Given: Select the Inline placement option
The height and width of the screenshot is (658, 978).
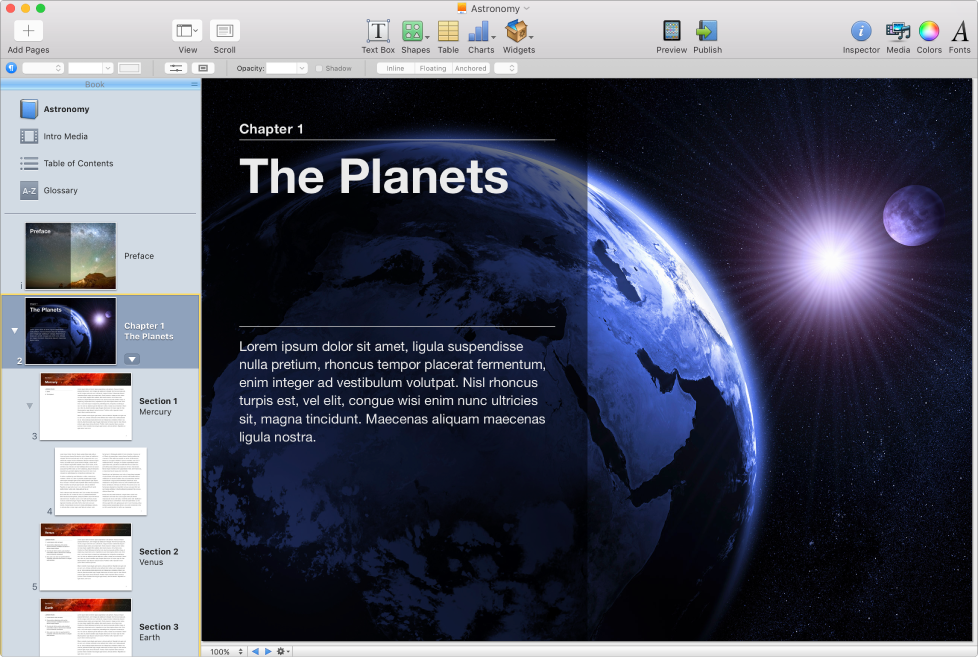Looking at the screenshot, I should [x=395, y=69].
